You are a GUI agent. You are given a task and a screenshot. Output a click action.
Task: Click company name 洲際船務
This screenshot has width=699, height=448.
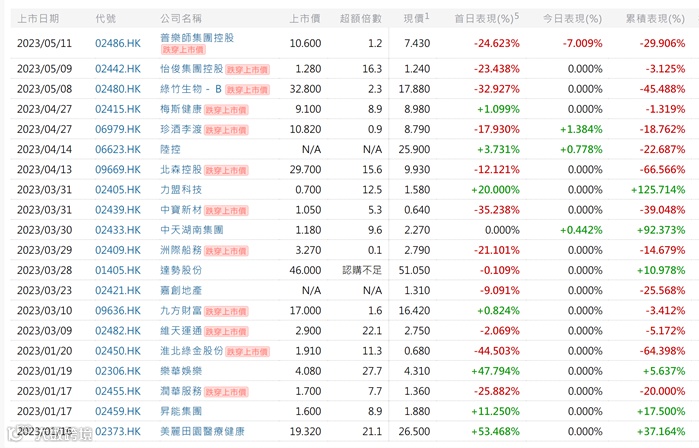click(181, 250)
